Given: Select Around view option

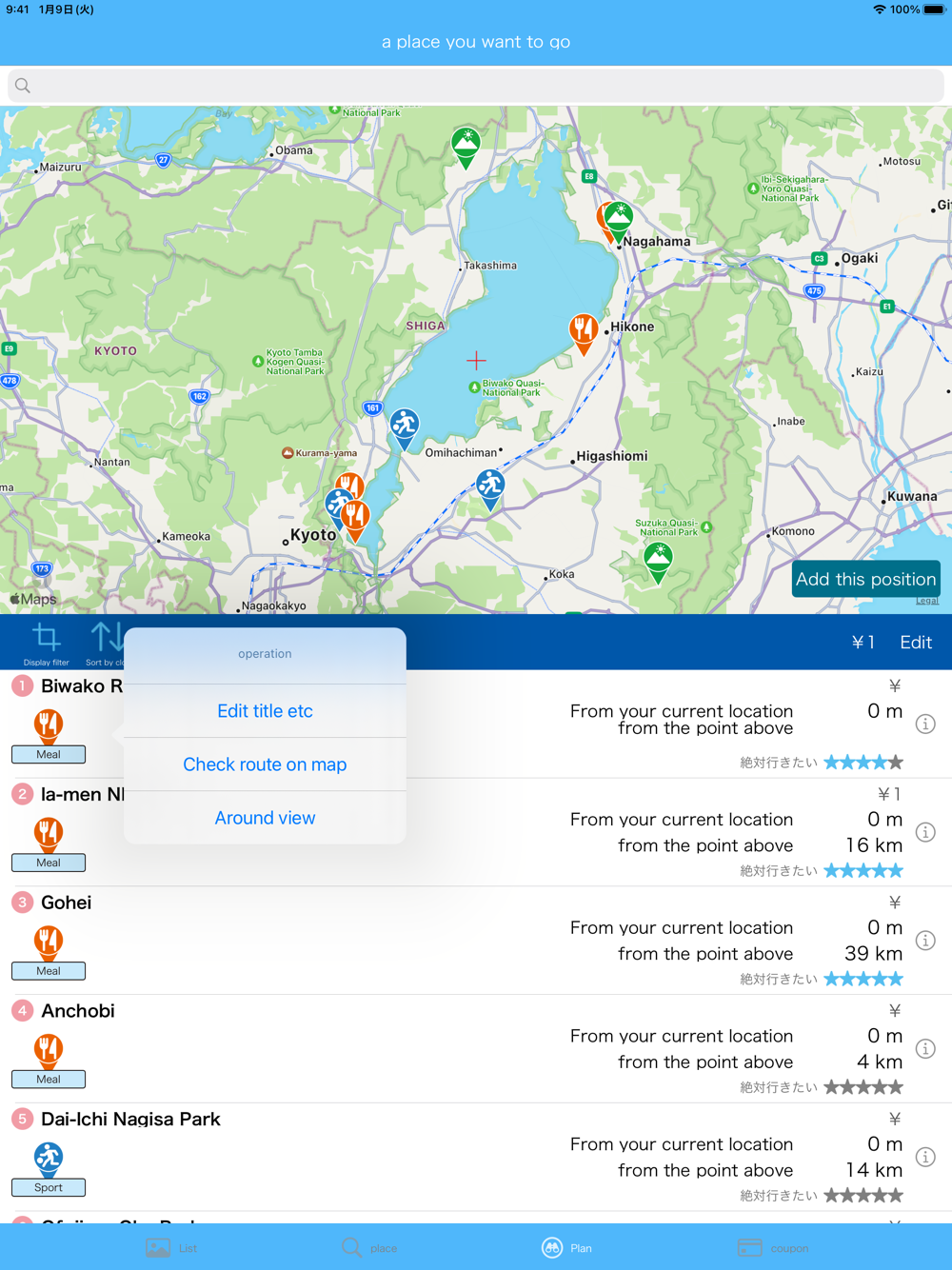Looking at the screenshot, I should click(265, 818).
